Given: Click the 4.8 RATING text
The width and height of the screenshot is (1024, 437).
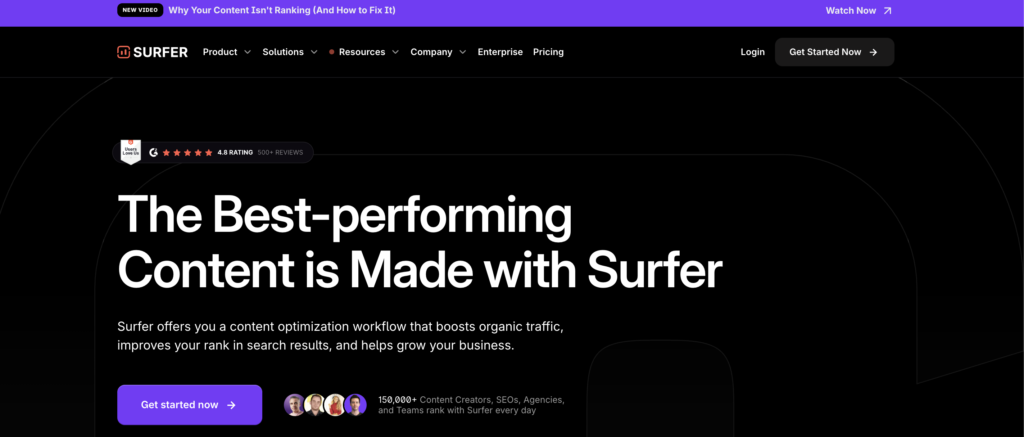Looking at the screenshot, I should (235, 152).
